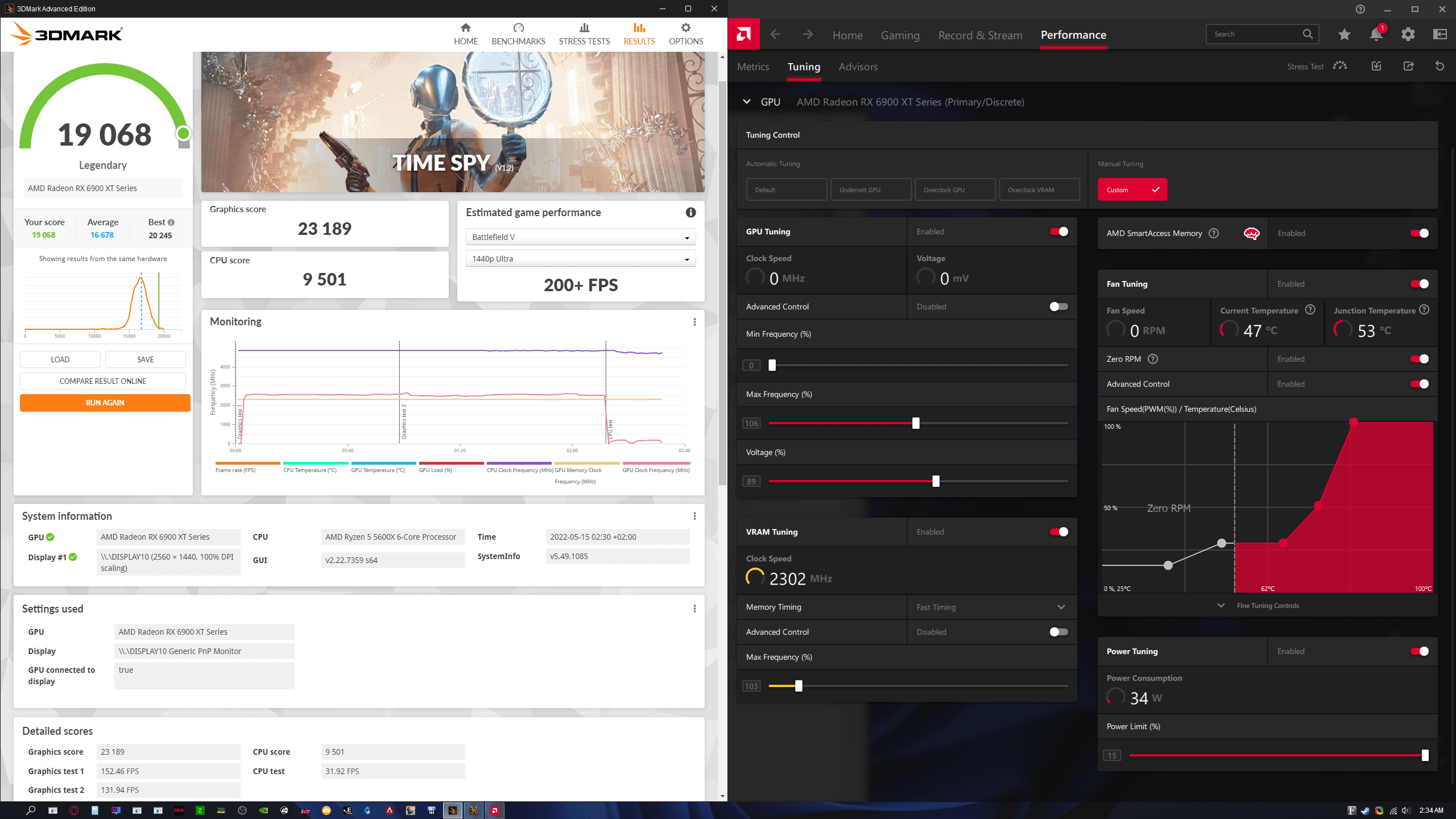Click the SmartAccess Memory brain icon
1456x819 pixels.
[x=1251, y=233]
